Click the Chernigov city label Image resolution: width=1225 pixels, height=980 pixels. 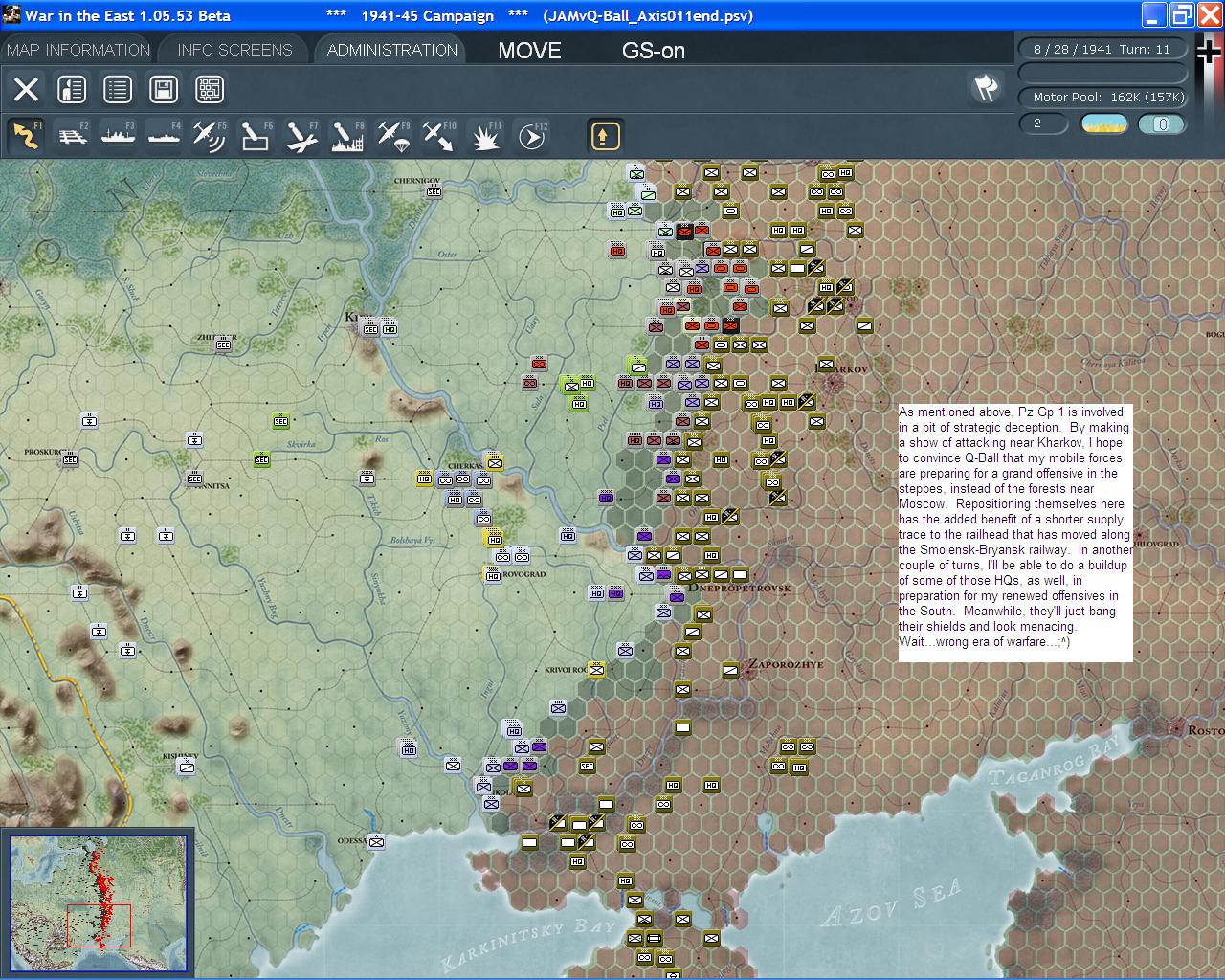pyautogui.click(x=417, y=180)
